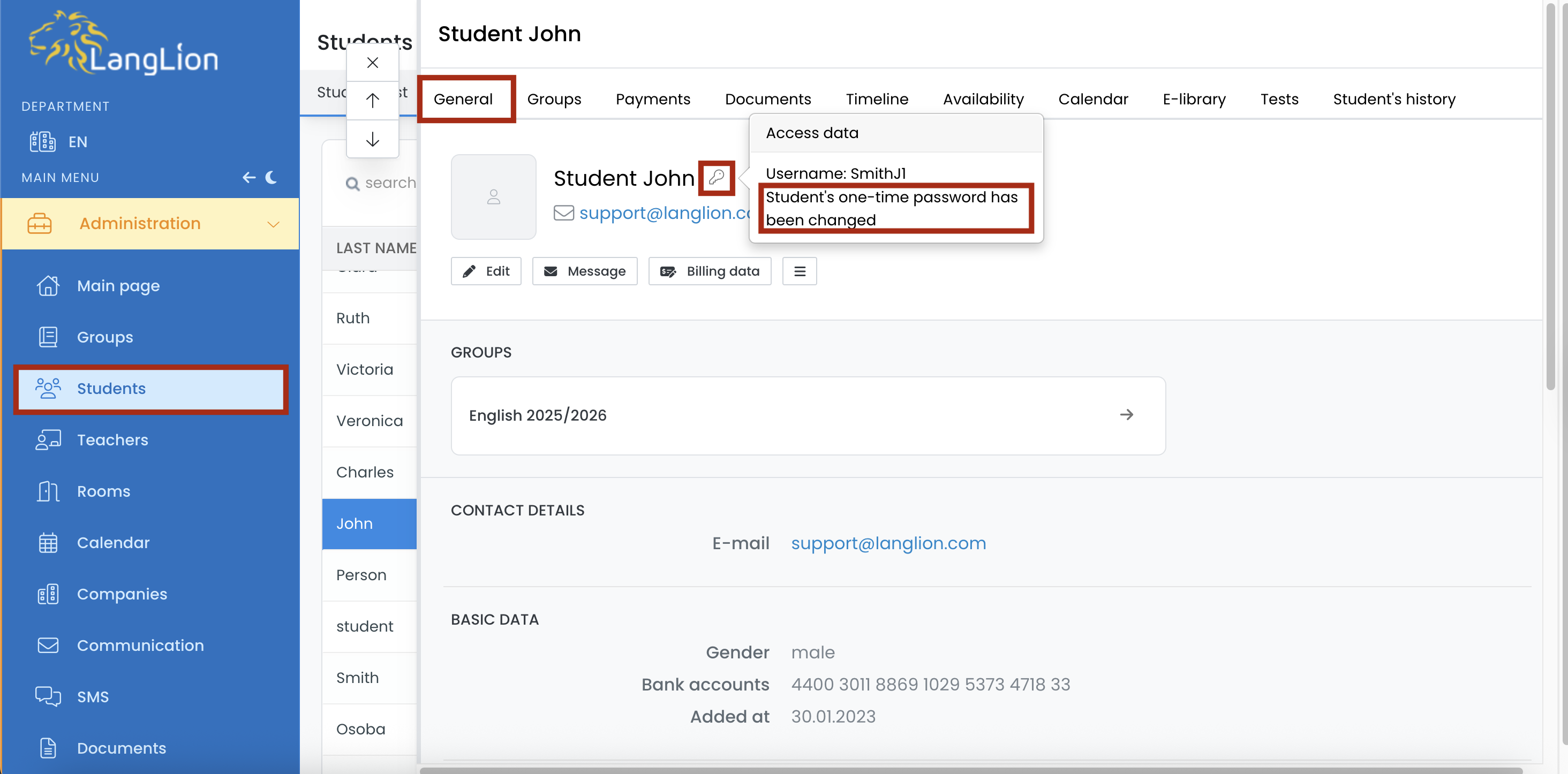This screenshot has height=774, width=1568.
Task: Collapse main menu with left arrow
Action: tap(248, 177)
